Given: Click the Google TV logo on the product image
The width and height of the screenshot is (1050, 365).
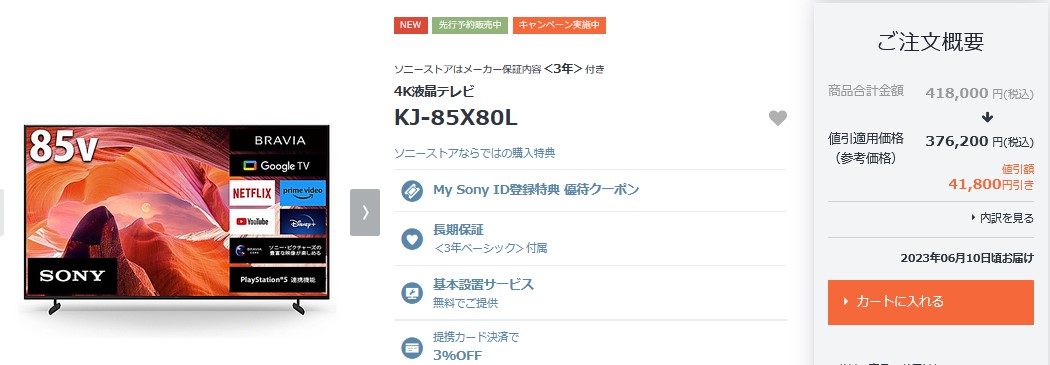Looking at the screenshot, I should click(x=279, y=165).
